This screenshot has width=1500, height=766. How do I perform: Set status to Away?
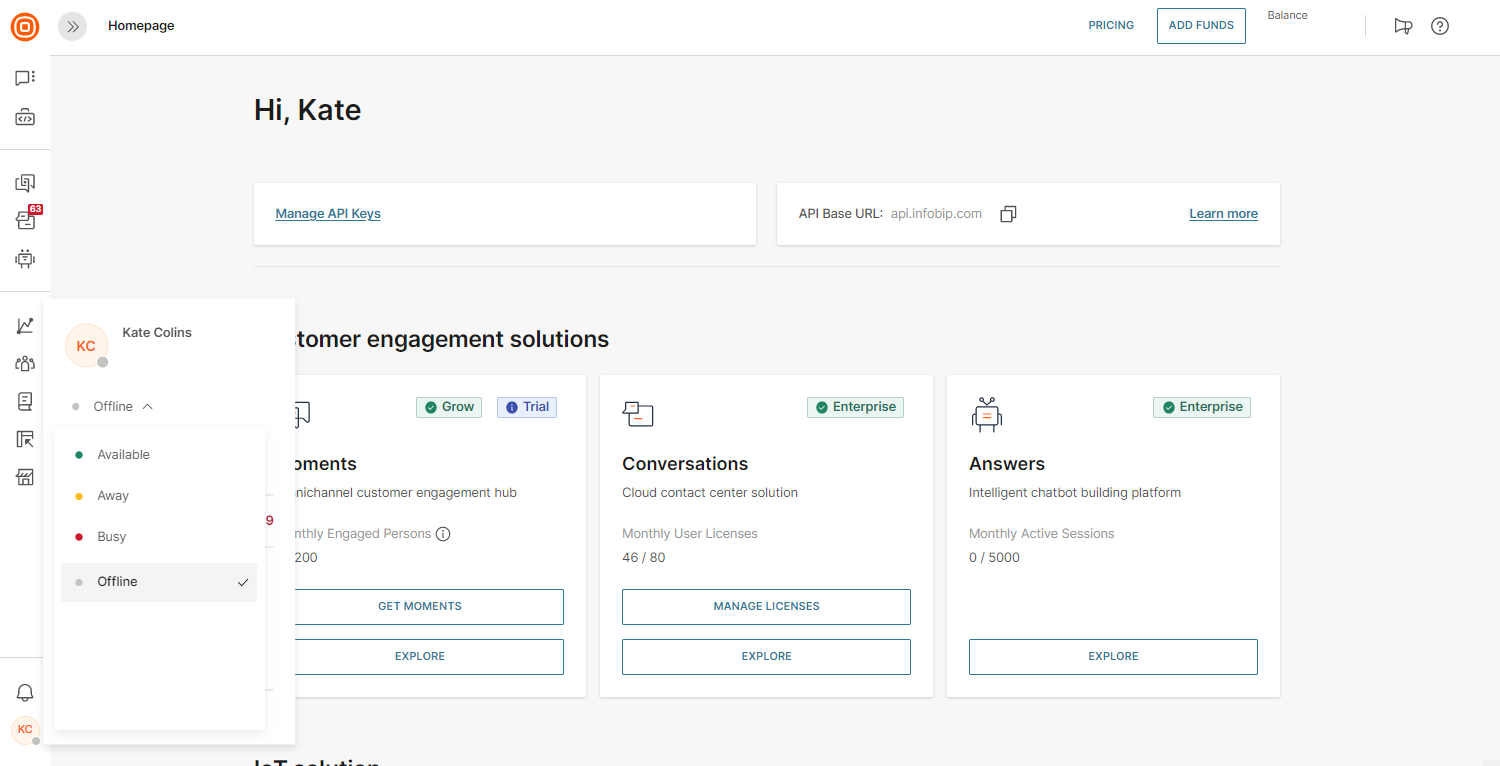click(x=113, y=496)
